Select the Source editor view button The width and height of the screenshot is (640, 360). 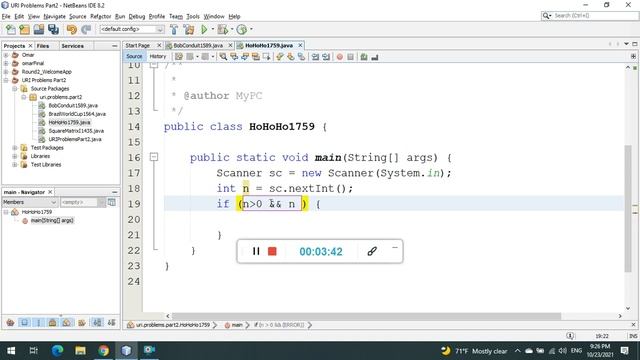(134, 56)
